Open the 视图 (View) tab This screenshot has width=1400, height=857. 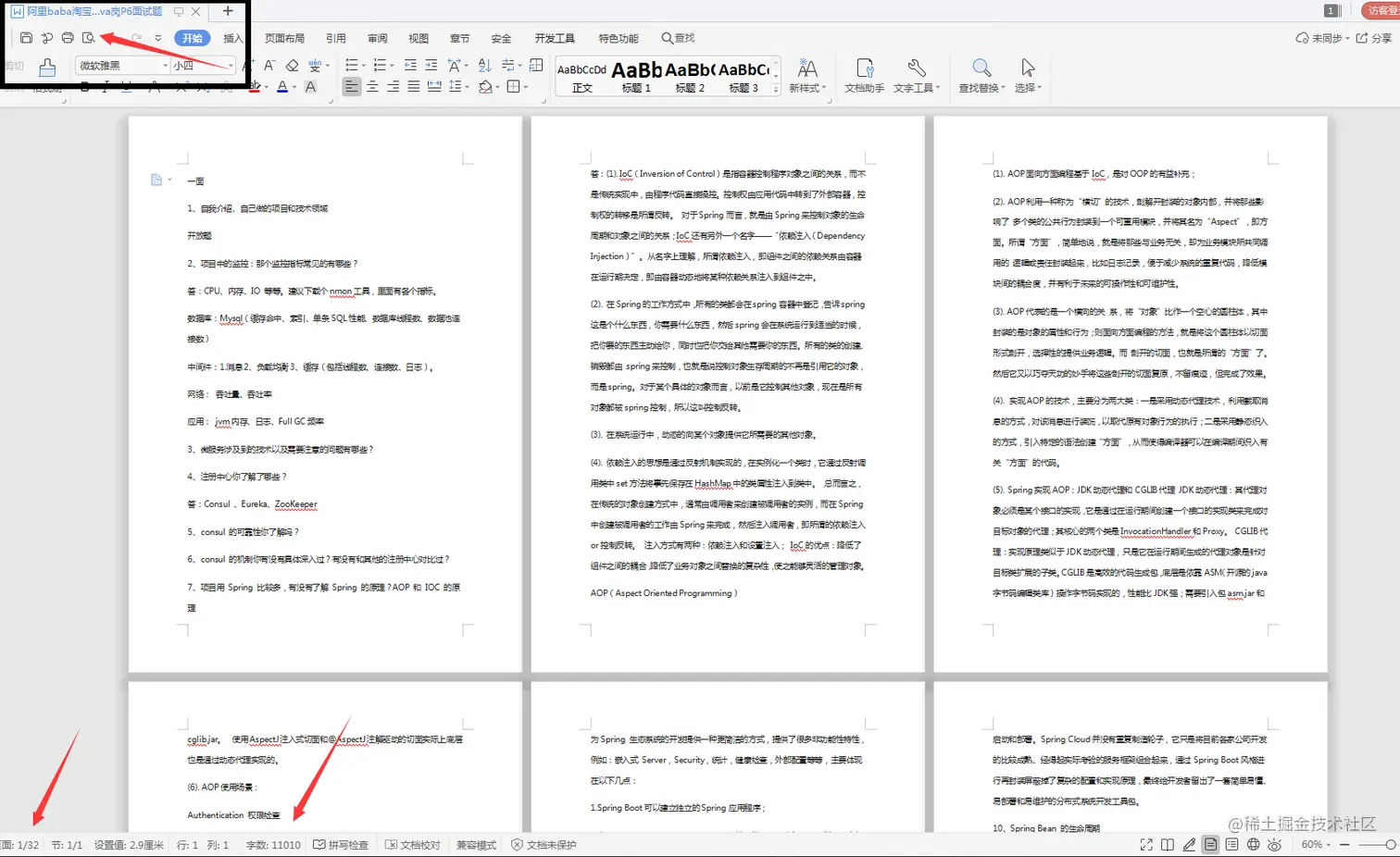[419, 38]
